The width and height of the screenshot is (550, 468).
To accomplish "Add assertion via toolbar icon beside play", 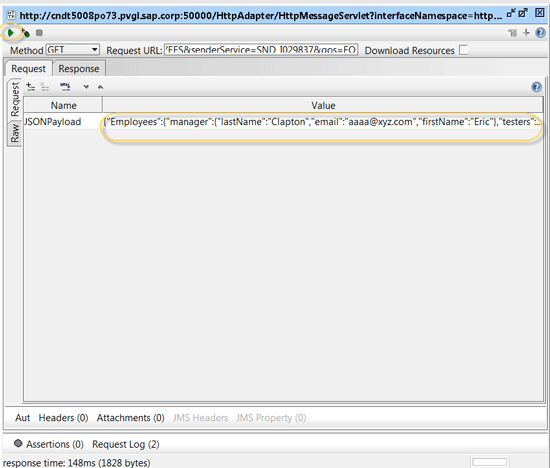I will tap(25, 33).
